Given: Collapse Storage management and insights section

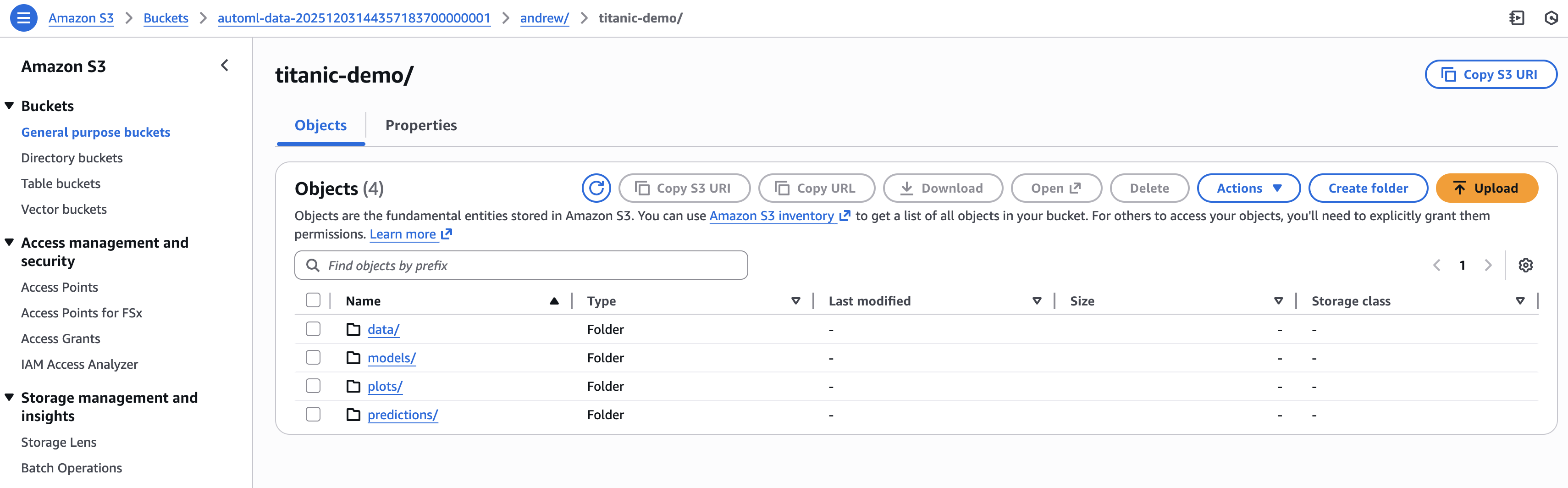Looking at the screenshot, I should [10, 397].
